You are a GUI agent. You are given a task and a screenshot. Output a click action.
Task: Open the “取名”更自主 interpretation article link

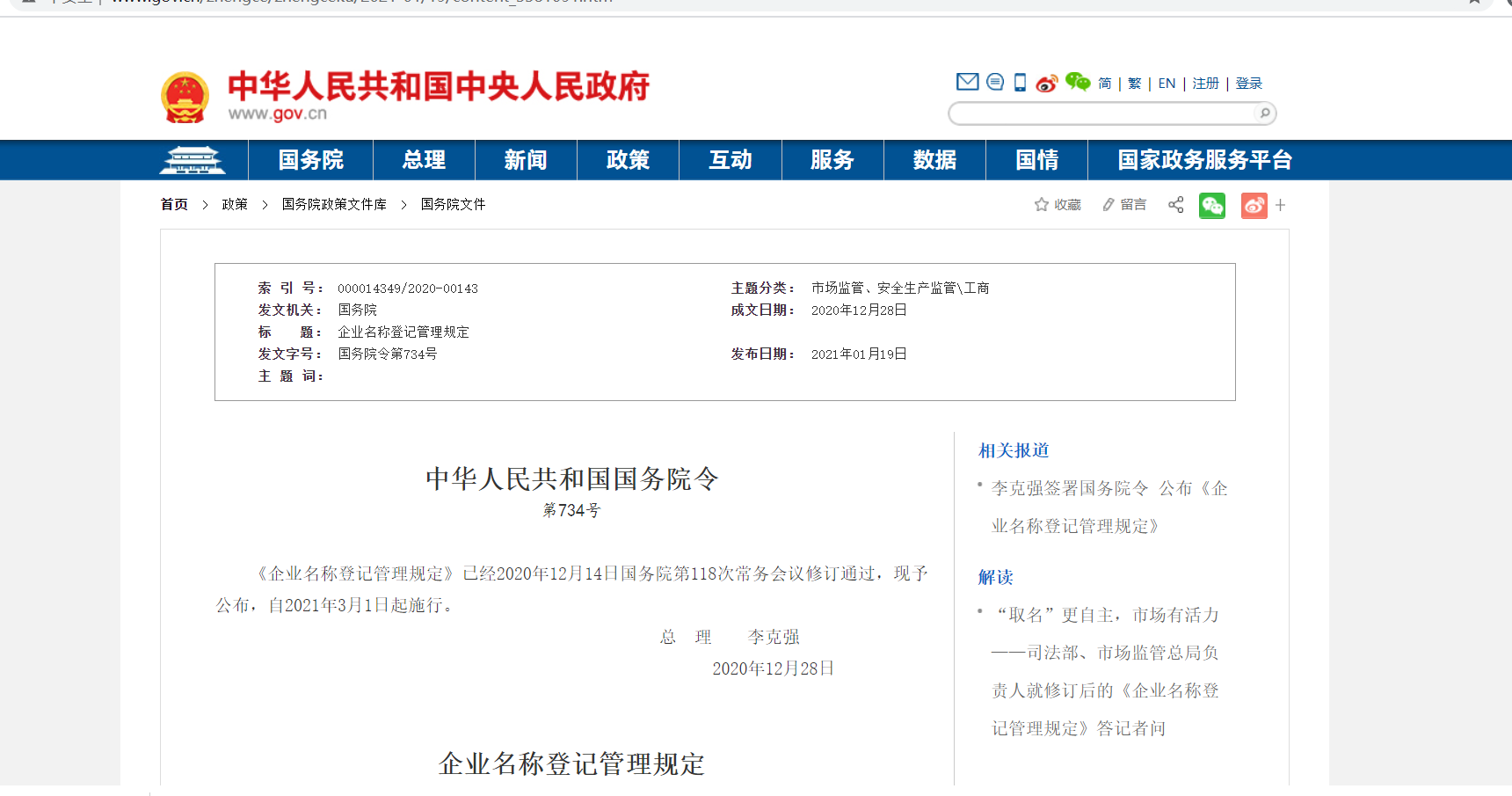pos(1105,671)
